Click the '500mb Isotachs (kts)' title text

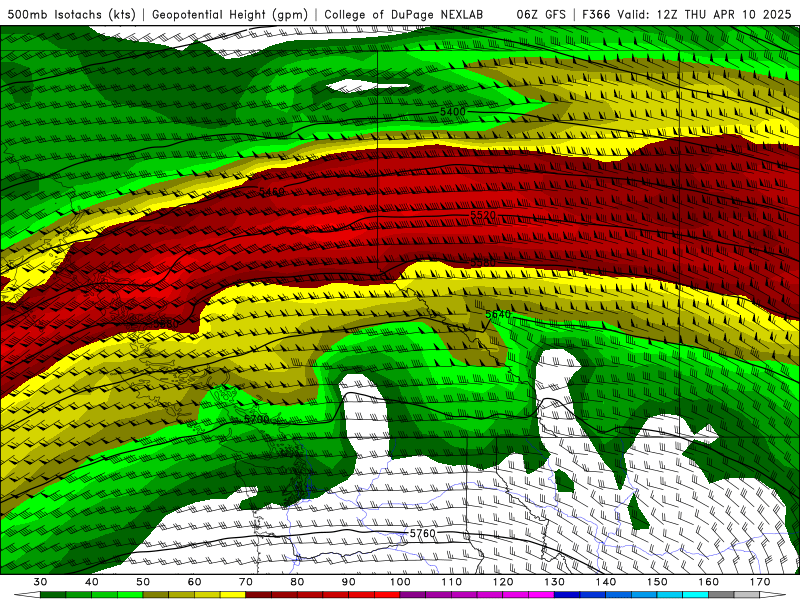click(71, 15)
